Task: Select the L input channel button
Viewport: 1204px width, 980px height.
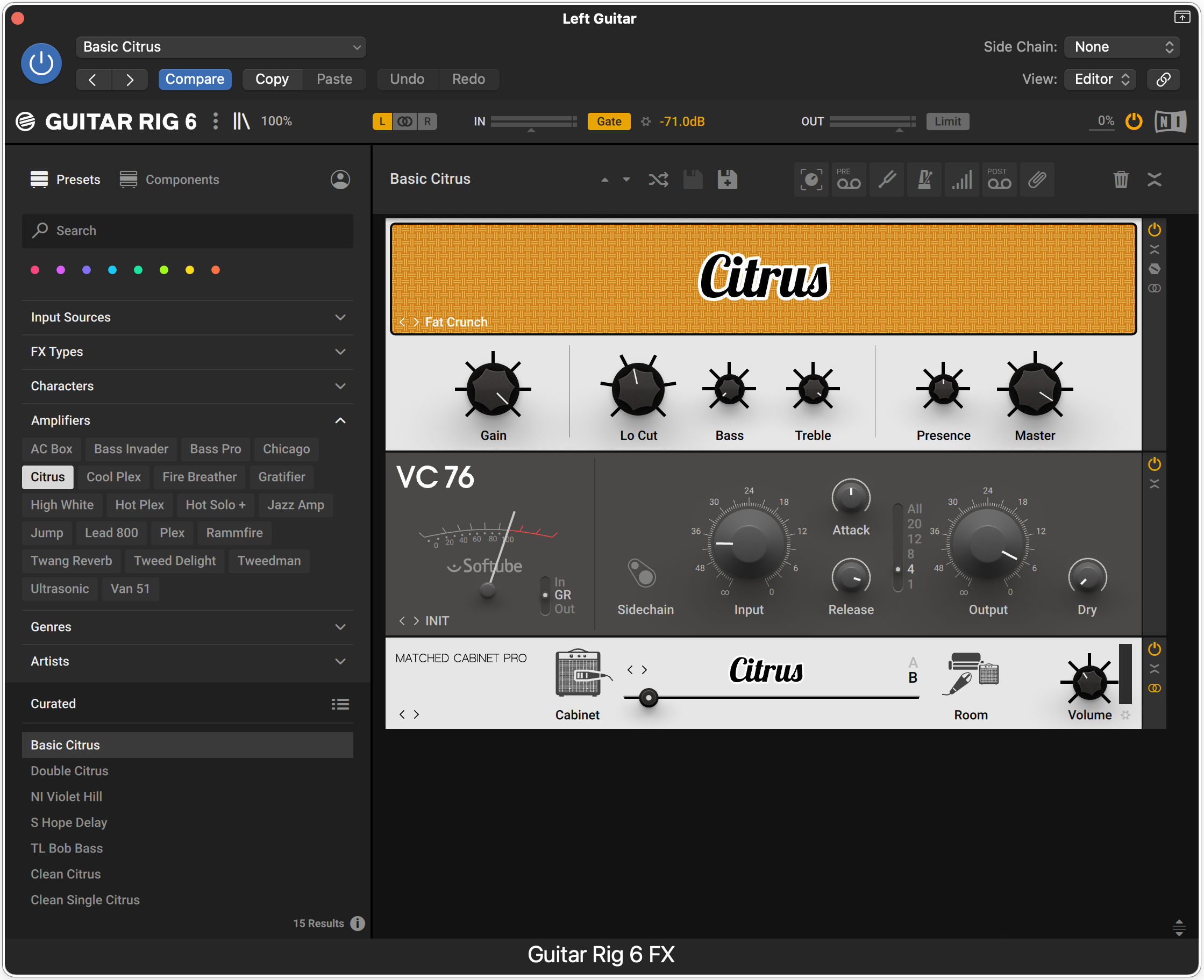Action: [x=382, y=121]
